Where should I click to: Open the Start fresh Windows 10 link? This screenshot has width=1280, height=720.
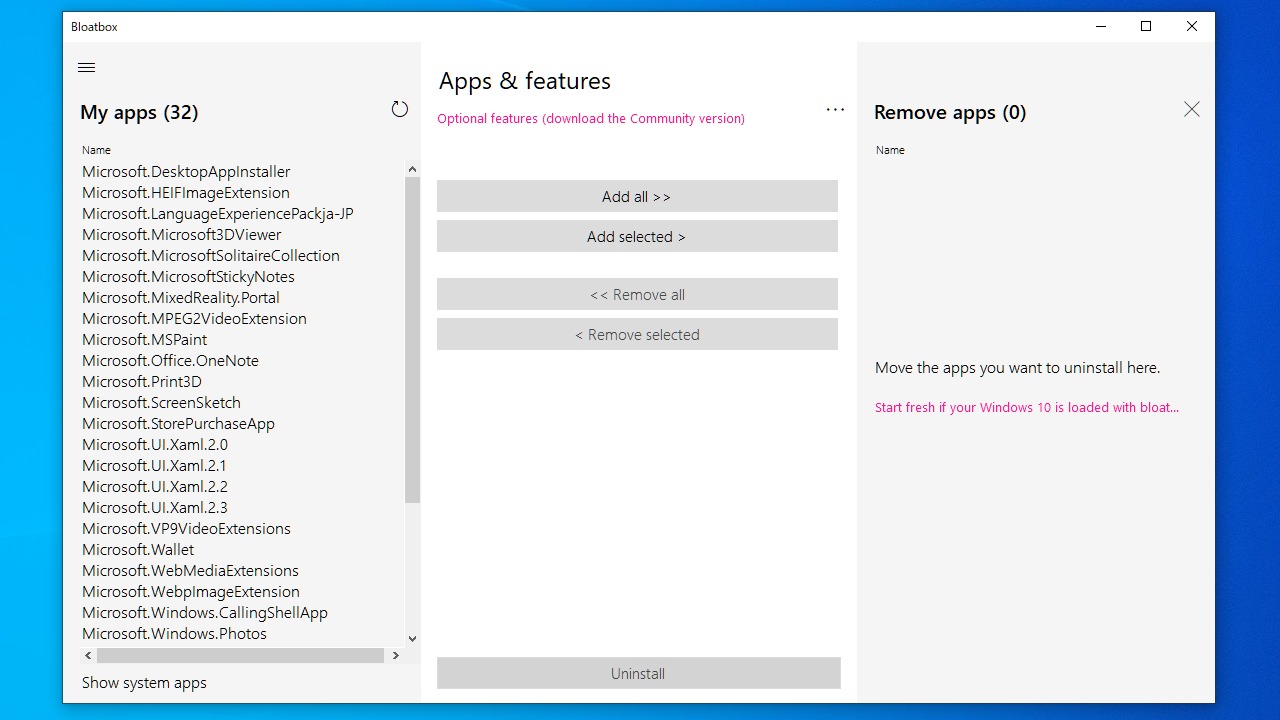(x=1027, y=407)
